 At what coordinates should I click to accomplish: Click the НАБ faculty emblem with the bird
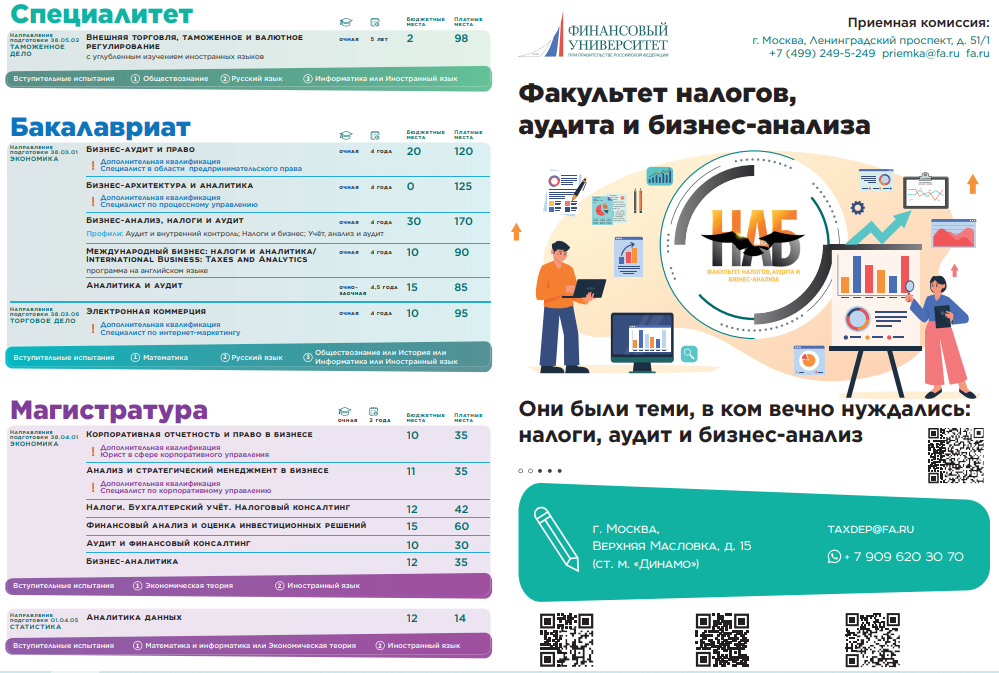click(753, 245)
